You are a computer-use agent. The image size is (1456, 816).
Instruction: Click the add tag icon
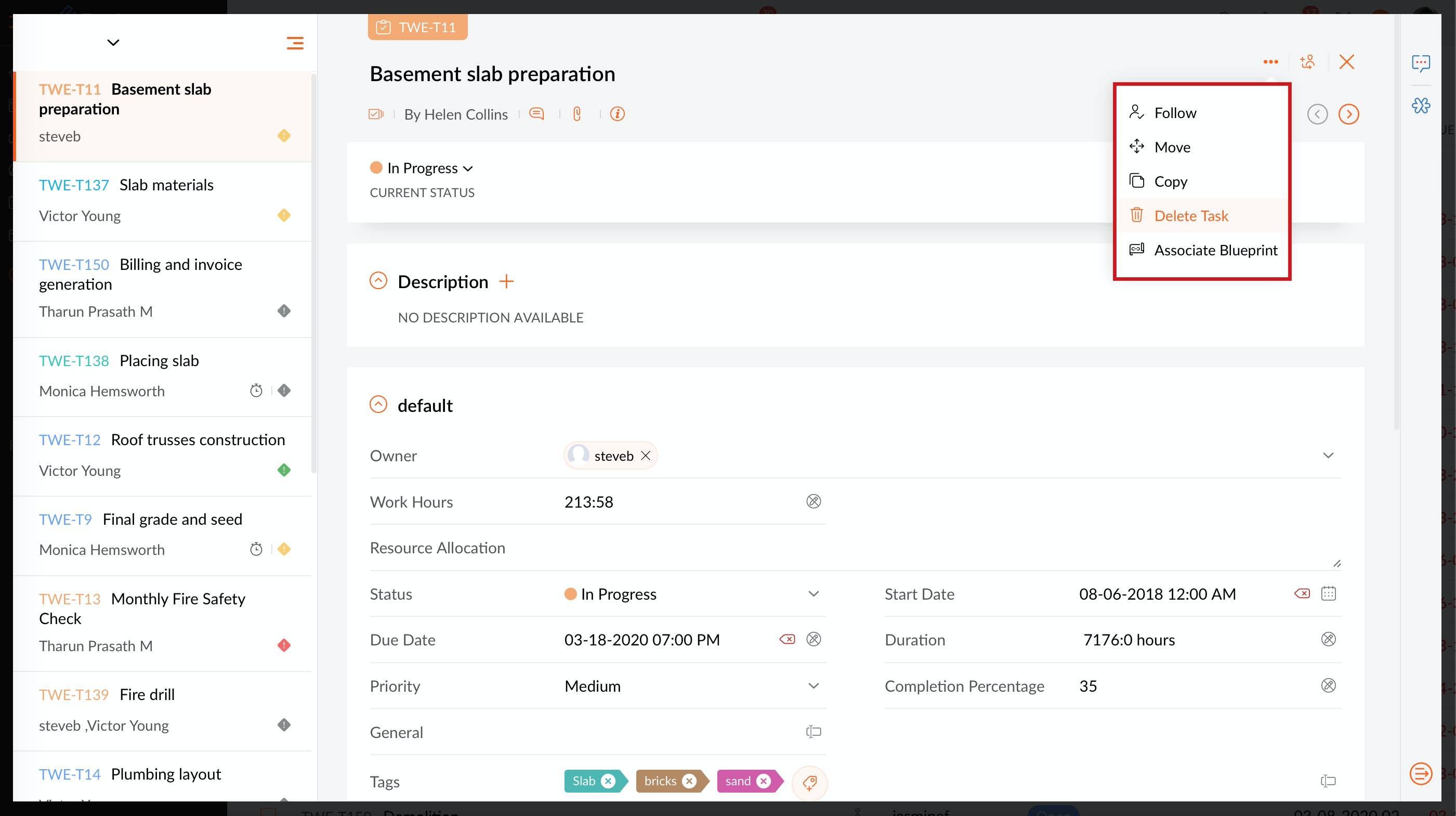pyautogui.click(x=809, y=782)
